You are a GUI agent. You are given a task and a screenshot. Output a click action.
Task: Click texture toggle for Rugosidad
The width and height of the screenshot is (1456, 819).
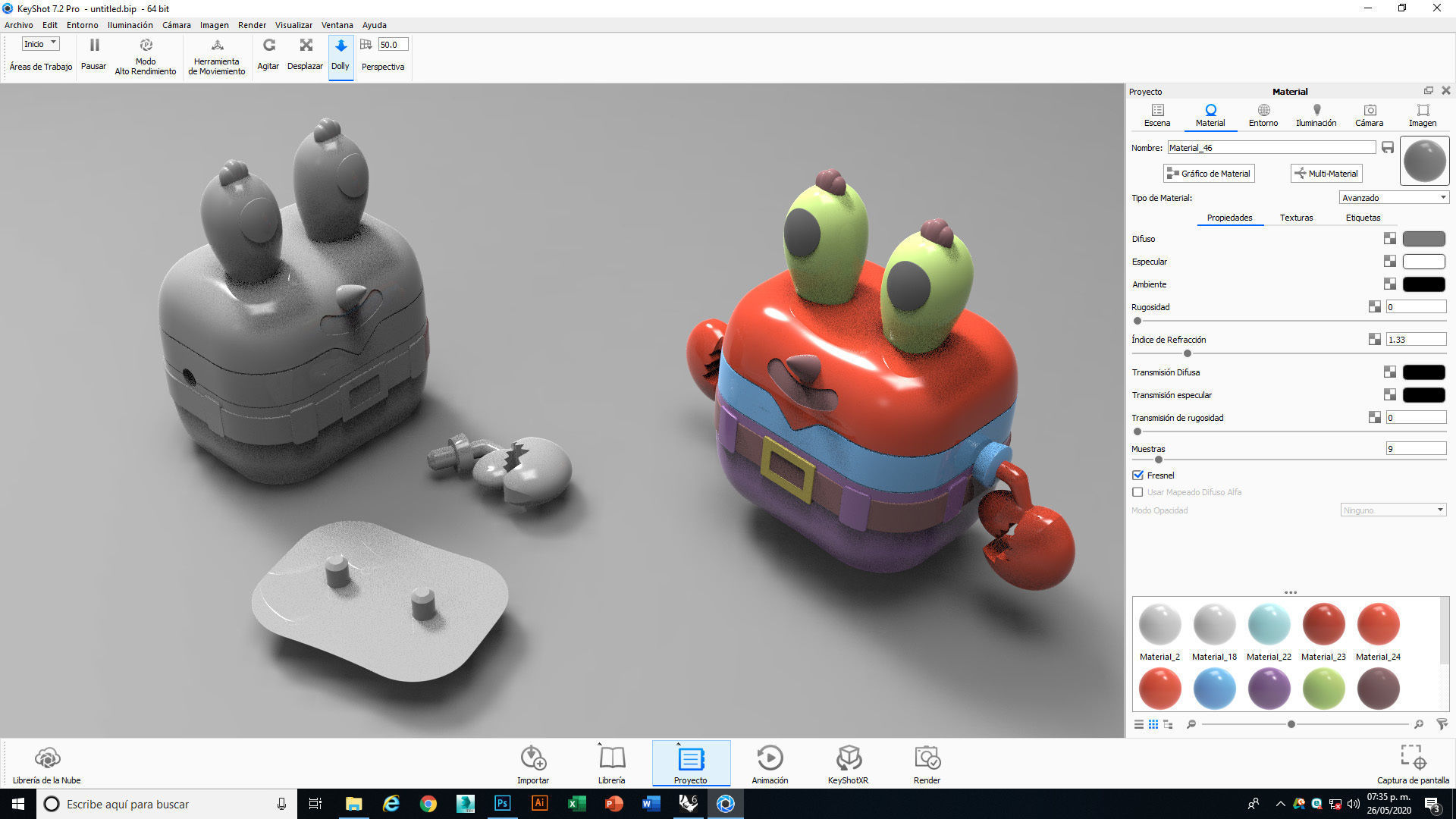click(x=1375, y=307)
